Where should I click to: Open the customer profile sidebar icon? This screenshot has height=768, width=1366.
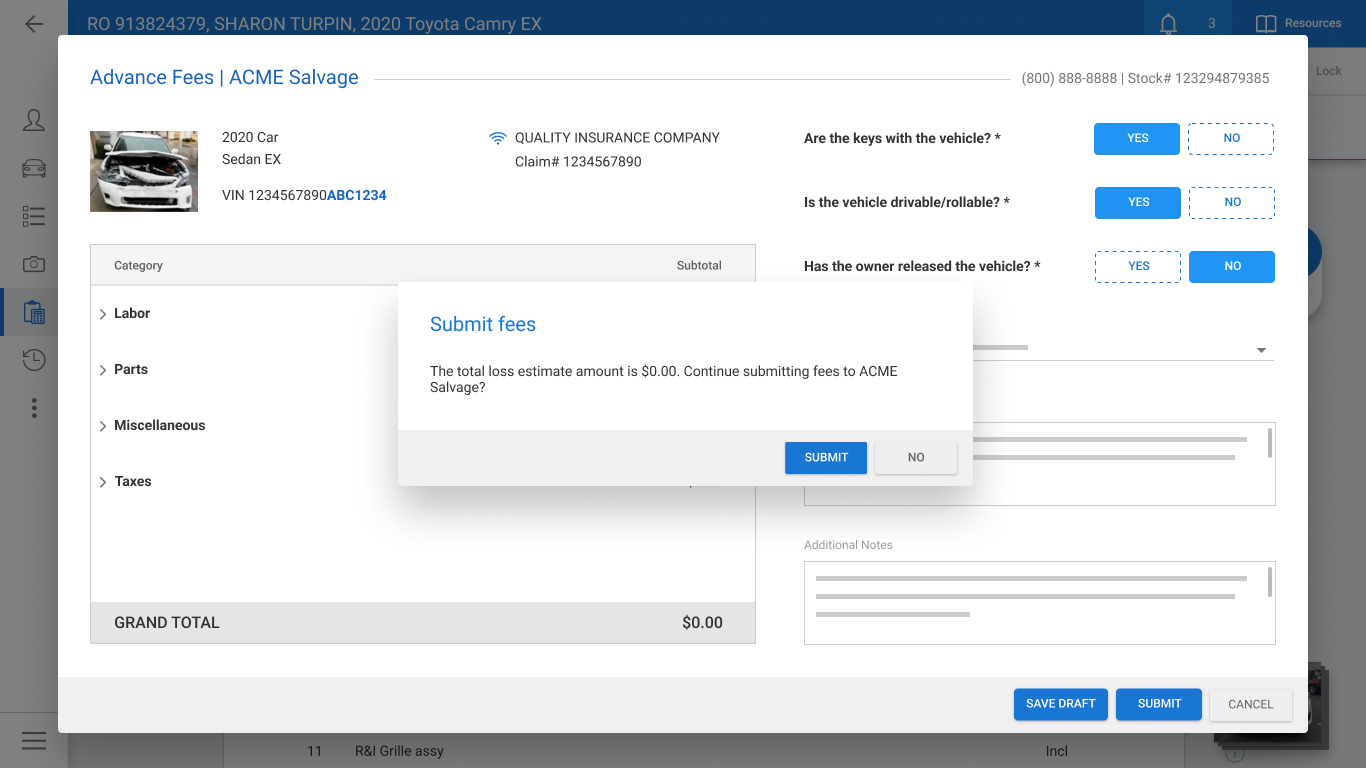pos(34,121)
